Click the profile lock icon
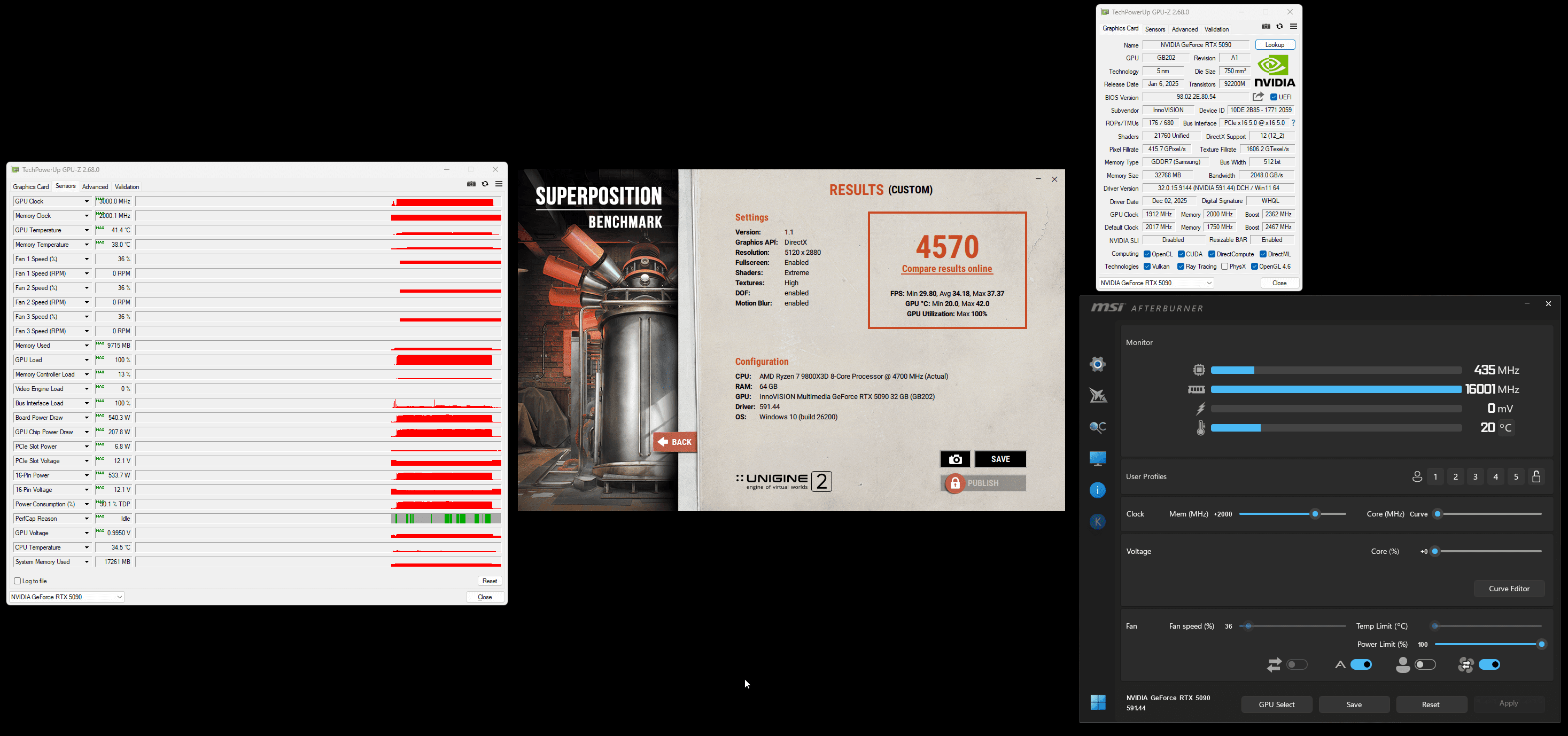Viewport: 1568px width, 736px height. pyautogui.click(x=1536, y=477)
